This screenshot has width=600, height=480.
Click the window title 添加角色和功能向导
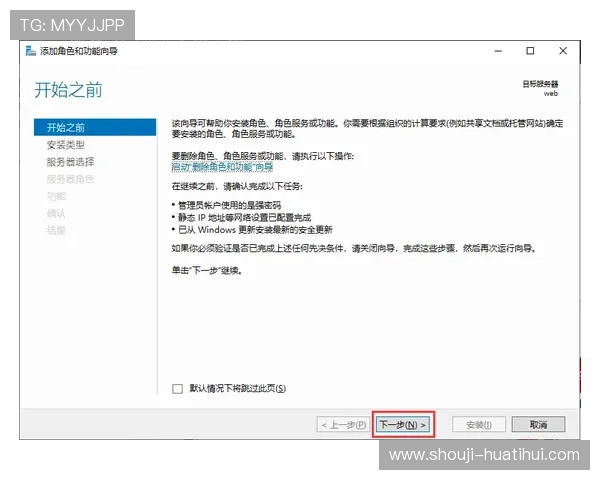tap(79, 51)
